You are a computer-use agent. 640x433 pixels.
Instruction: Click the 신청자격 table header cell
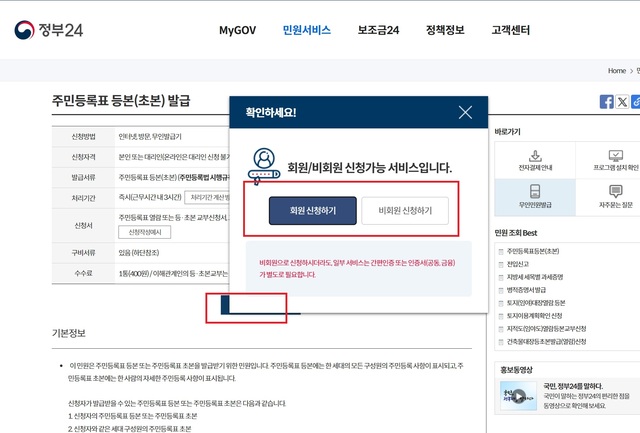coord(83,157)
